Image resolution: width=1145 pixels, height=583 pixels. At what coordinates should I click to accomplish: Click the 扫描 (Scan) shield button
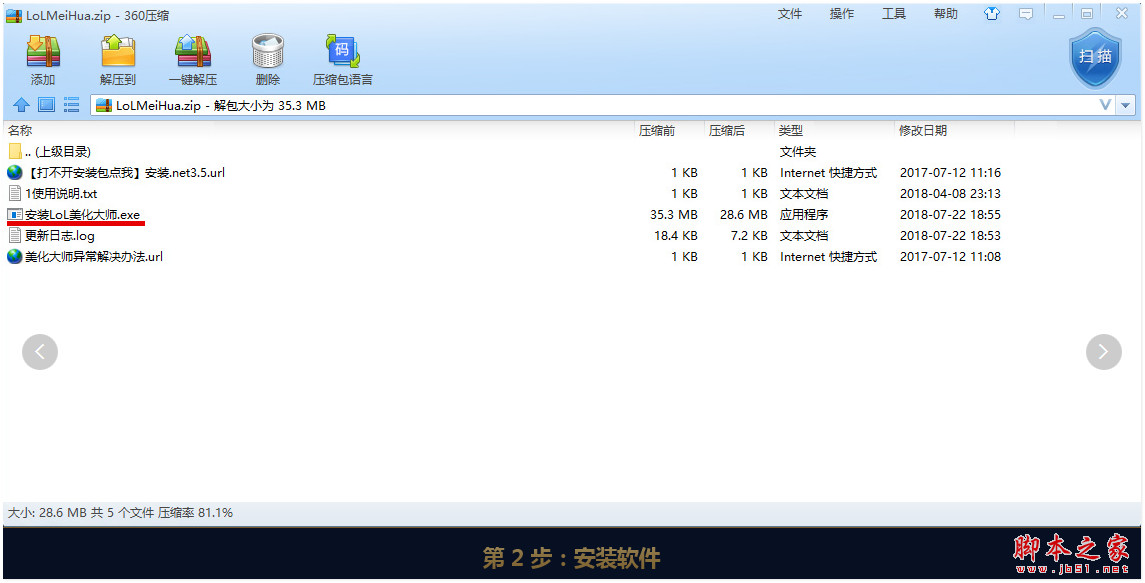pos(1095,58)
